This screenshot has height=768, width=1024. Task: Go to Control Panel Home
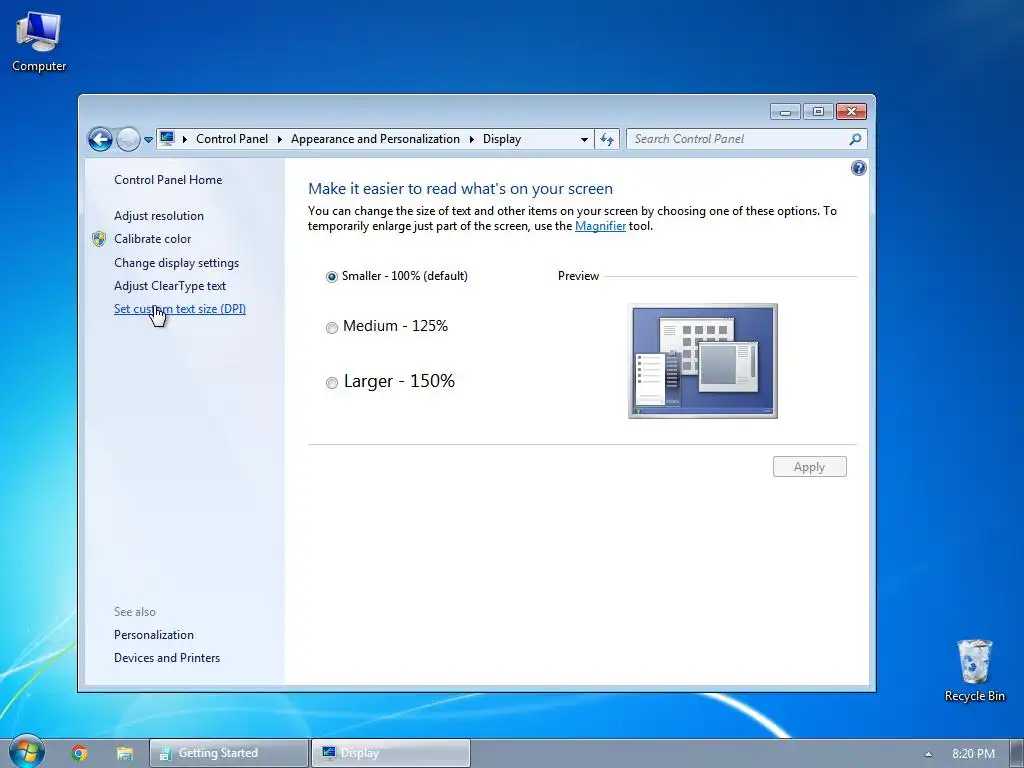point(168,180)
